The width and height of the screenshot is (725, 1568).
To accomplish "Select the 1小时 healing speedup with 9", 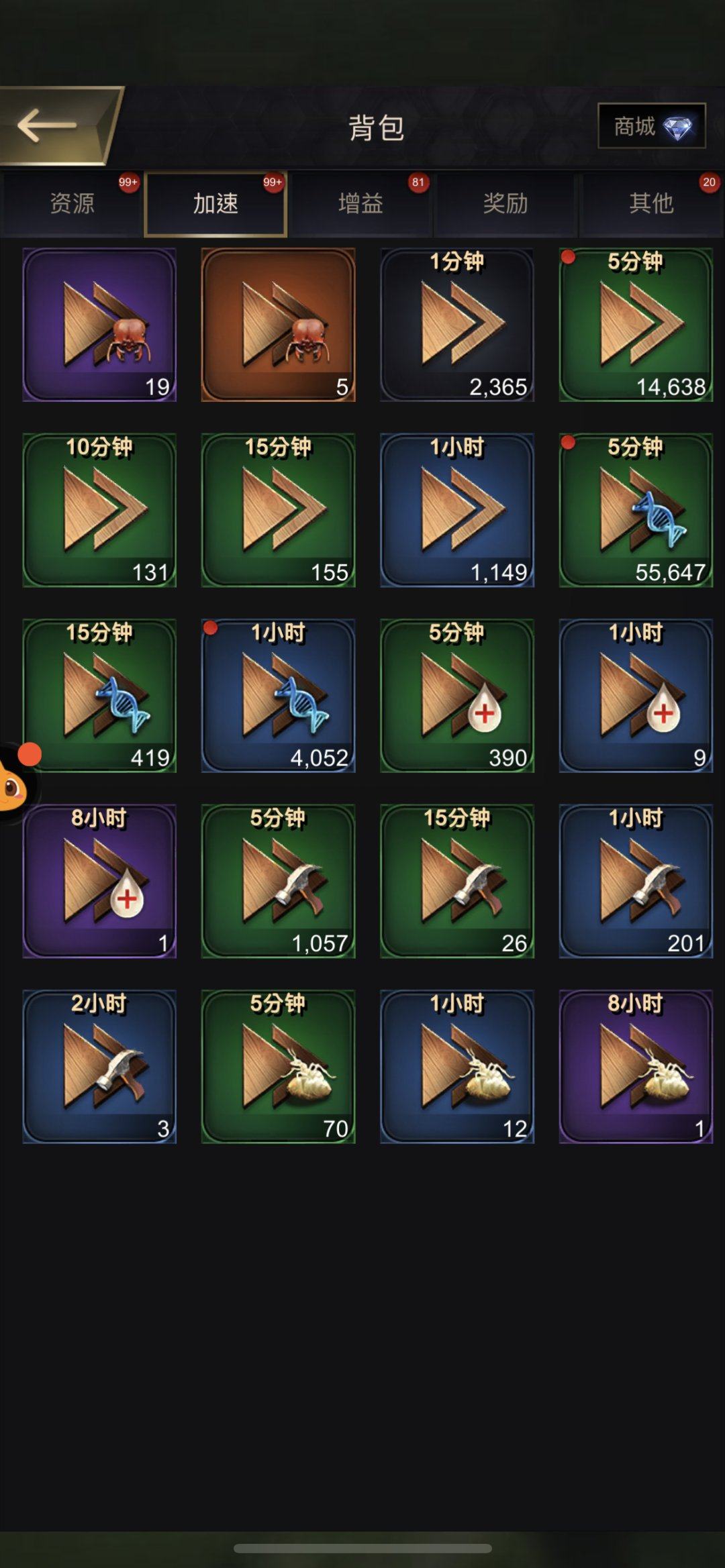I will (x=636, y=696).
